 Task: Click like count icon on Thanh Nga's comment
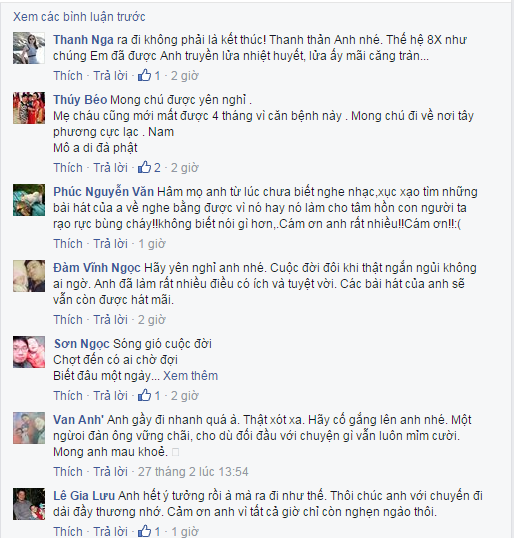(x=144, y=75)
